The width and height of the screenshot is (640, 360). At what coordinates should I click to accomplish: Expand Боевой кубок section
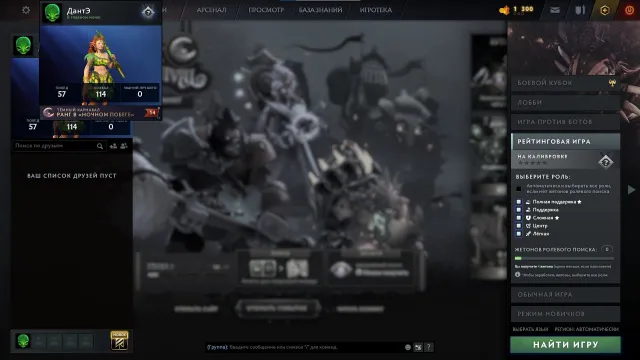tap(565, 83)
